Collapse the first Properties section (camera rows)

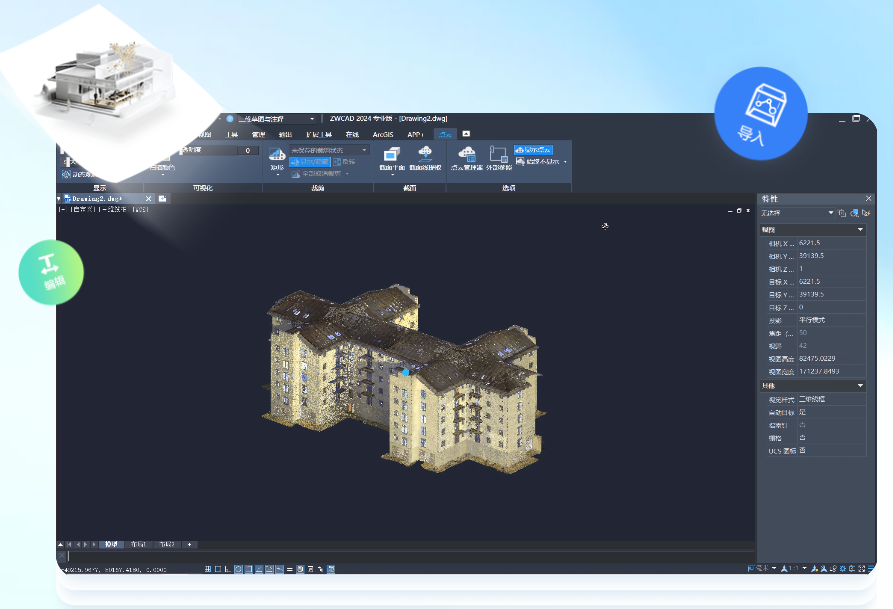coord(860,230)
